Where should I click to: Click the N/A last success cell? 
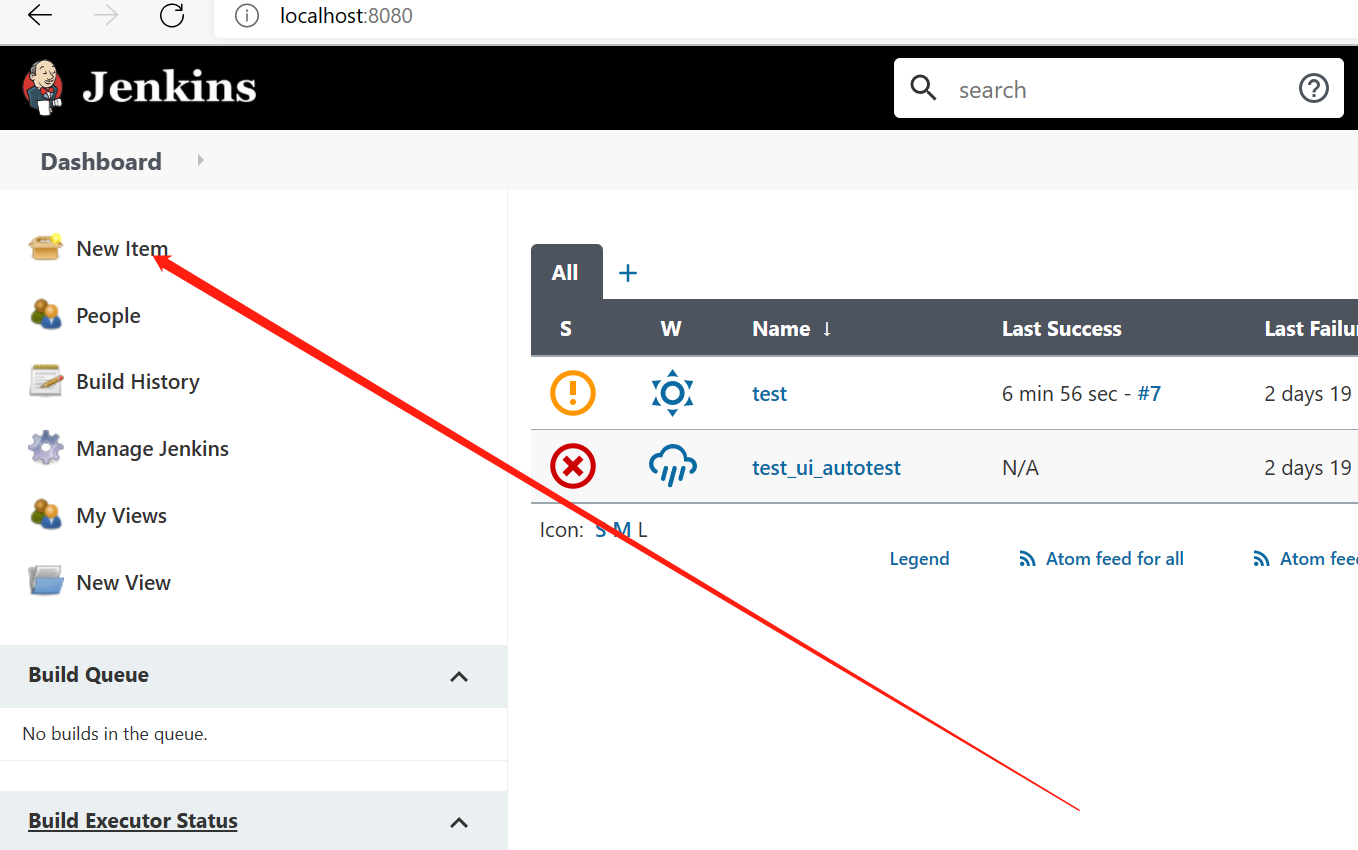tap(1020, 468)
